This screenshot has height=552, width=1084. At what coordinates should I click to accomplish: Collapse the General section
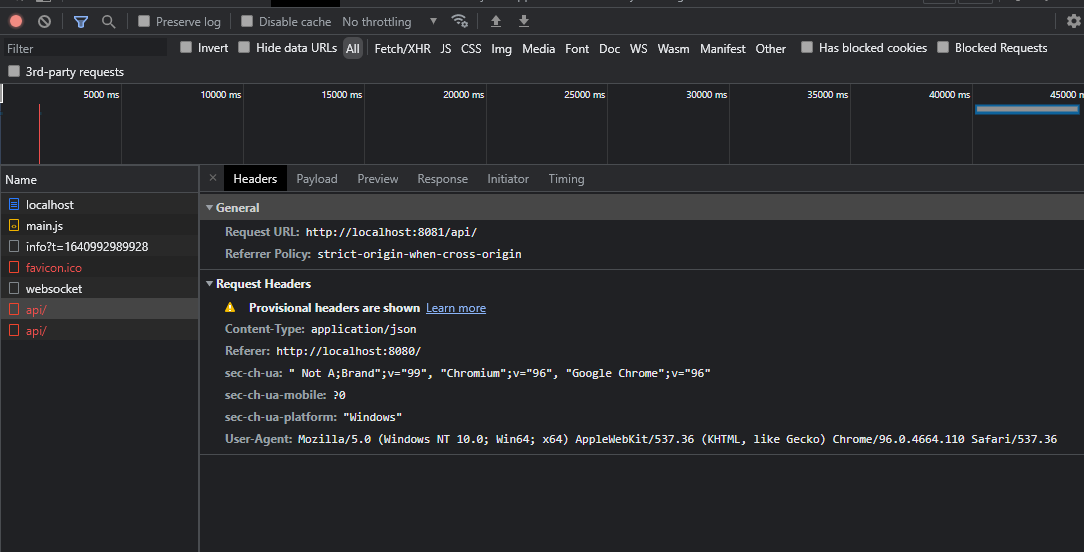click(209, 208)
